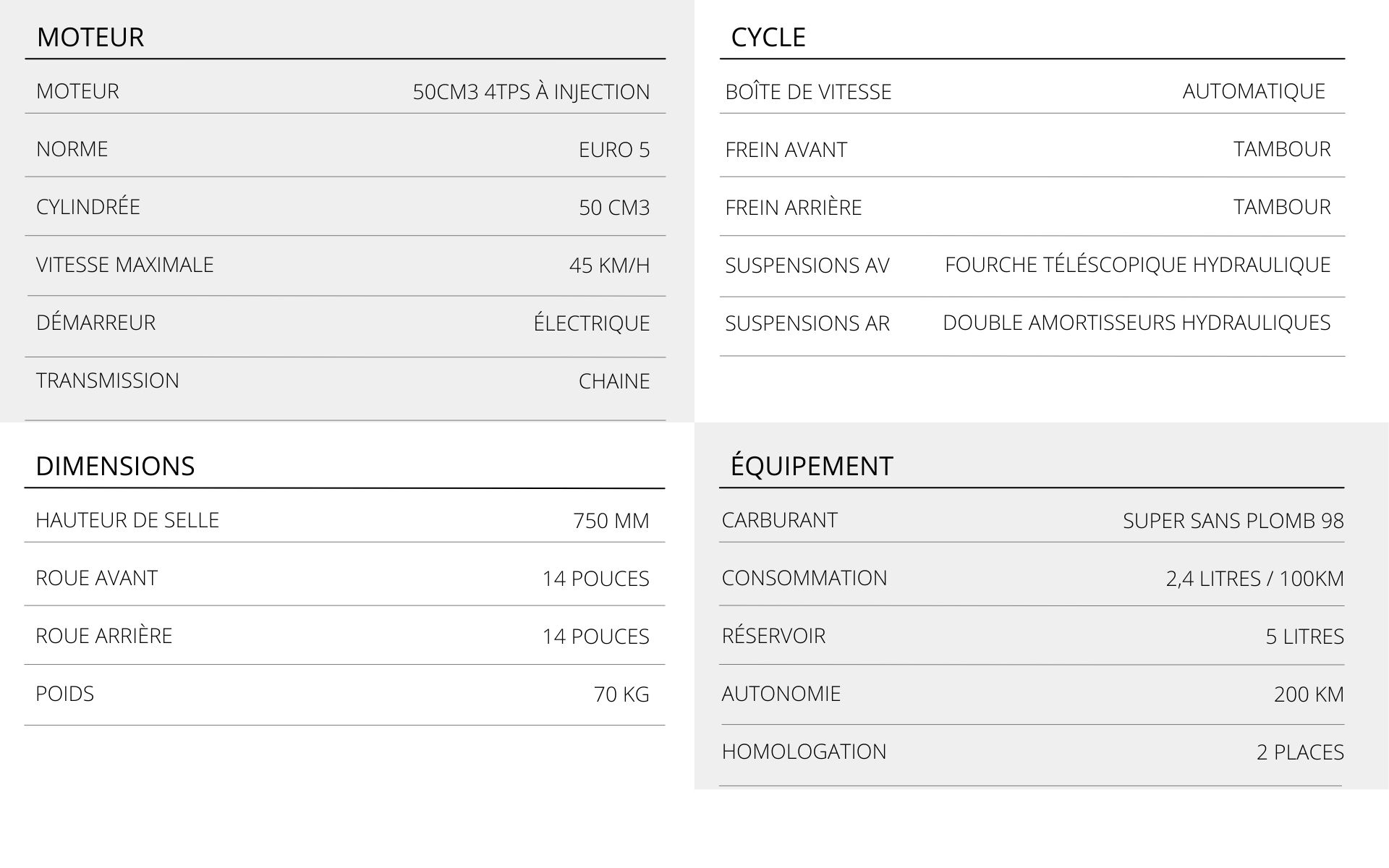Viewport: 1389px width, 868px height.
Task: Click the 50CM3 4TPS À INJECTION value
Action: (531, 92)
